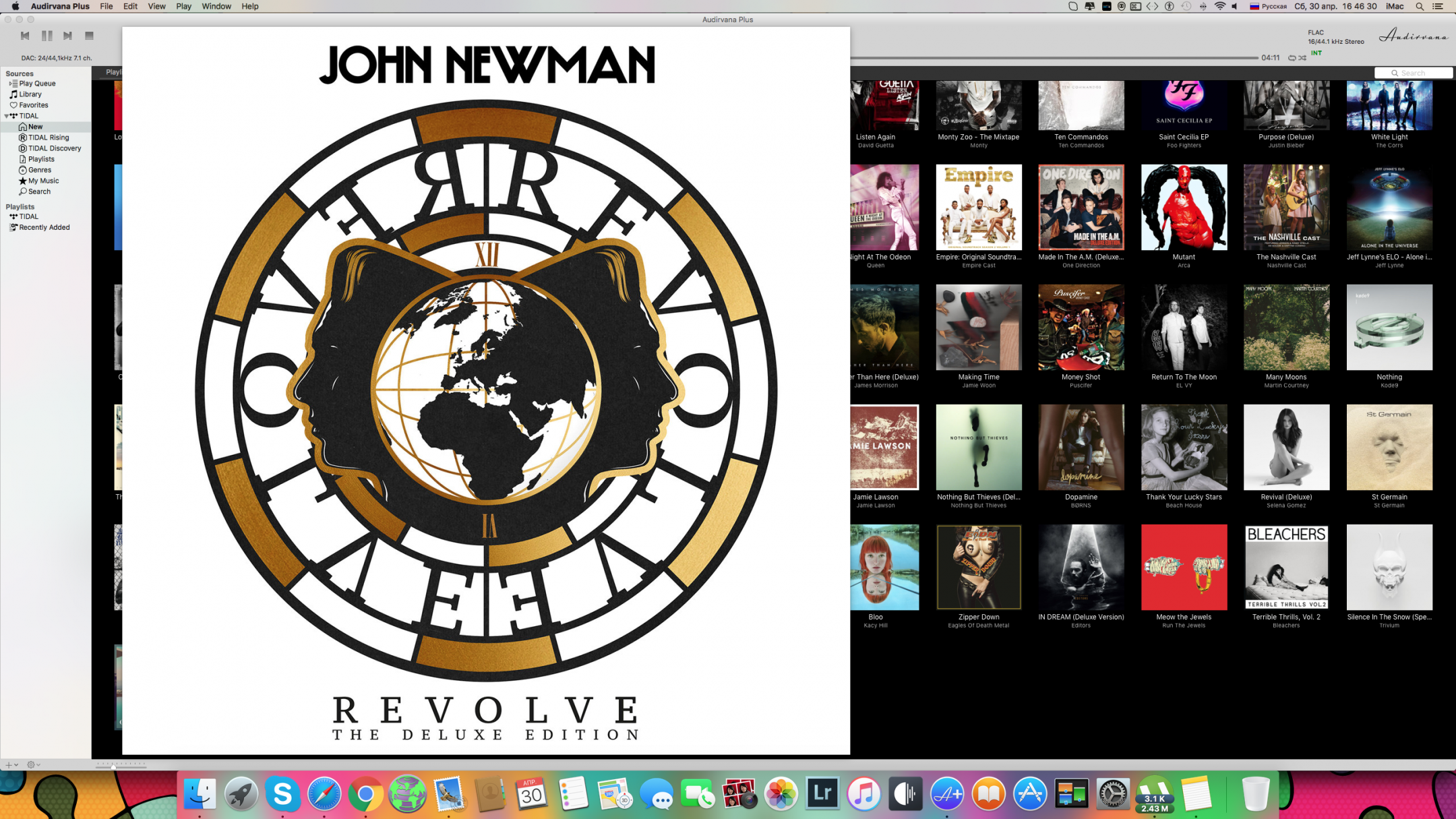The height and width of the screenshot is (819, 1456).
Task: Launch Skype from the Dock
Action: (x=282, y=794)
